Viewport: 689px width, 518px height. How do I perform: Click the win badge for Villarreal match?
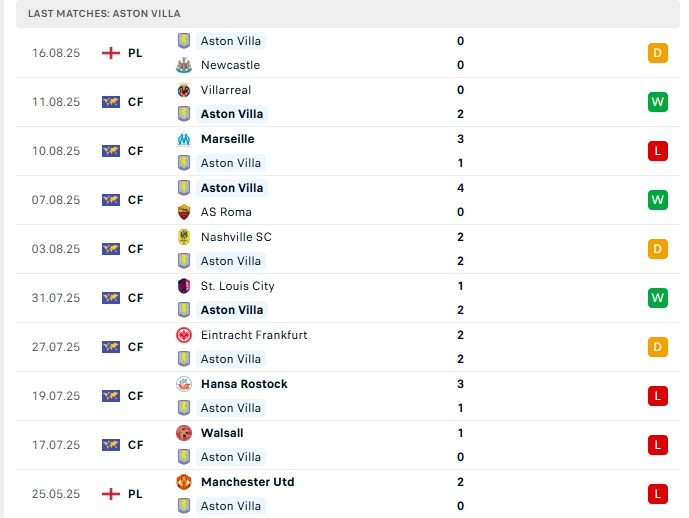pos(657,102)
